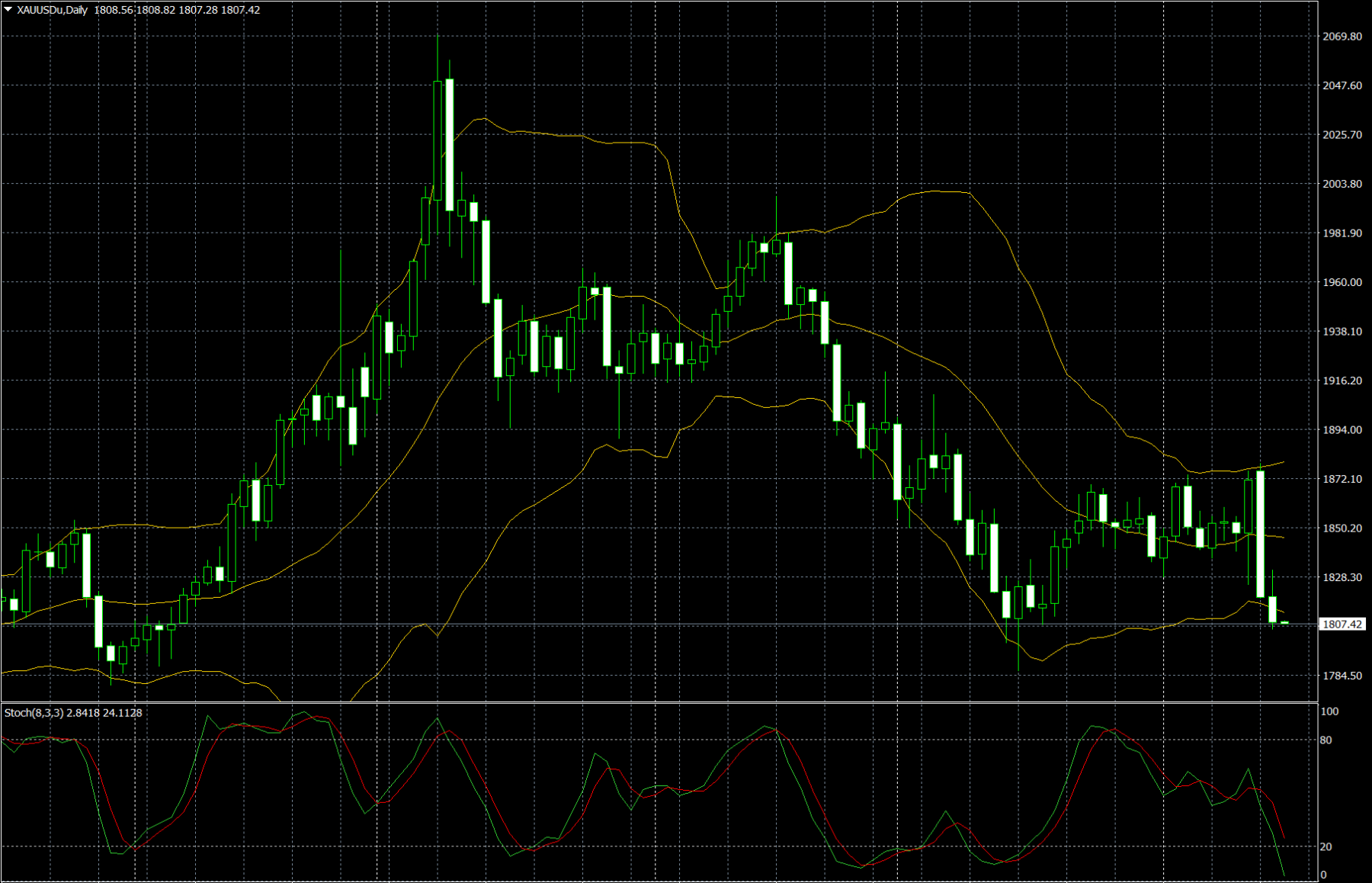Click the current price label 1807.42
Screen dimensions: 1372x883
pos(1342,625)
